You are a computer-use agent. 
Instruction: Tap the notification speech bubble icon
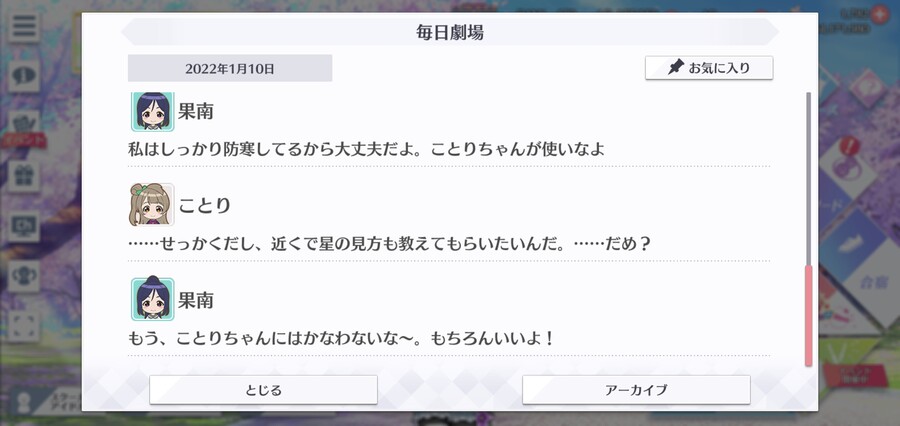point(24,75)
